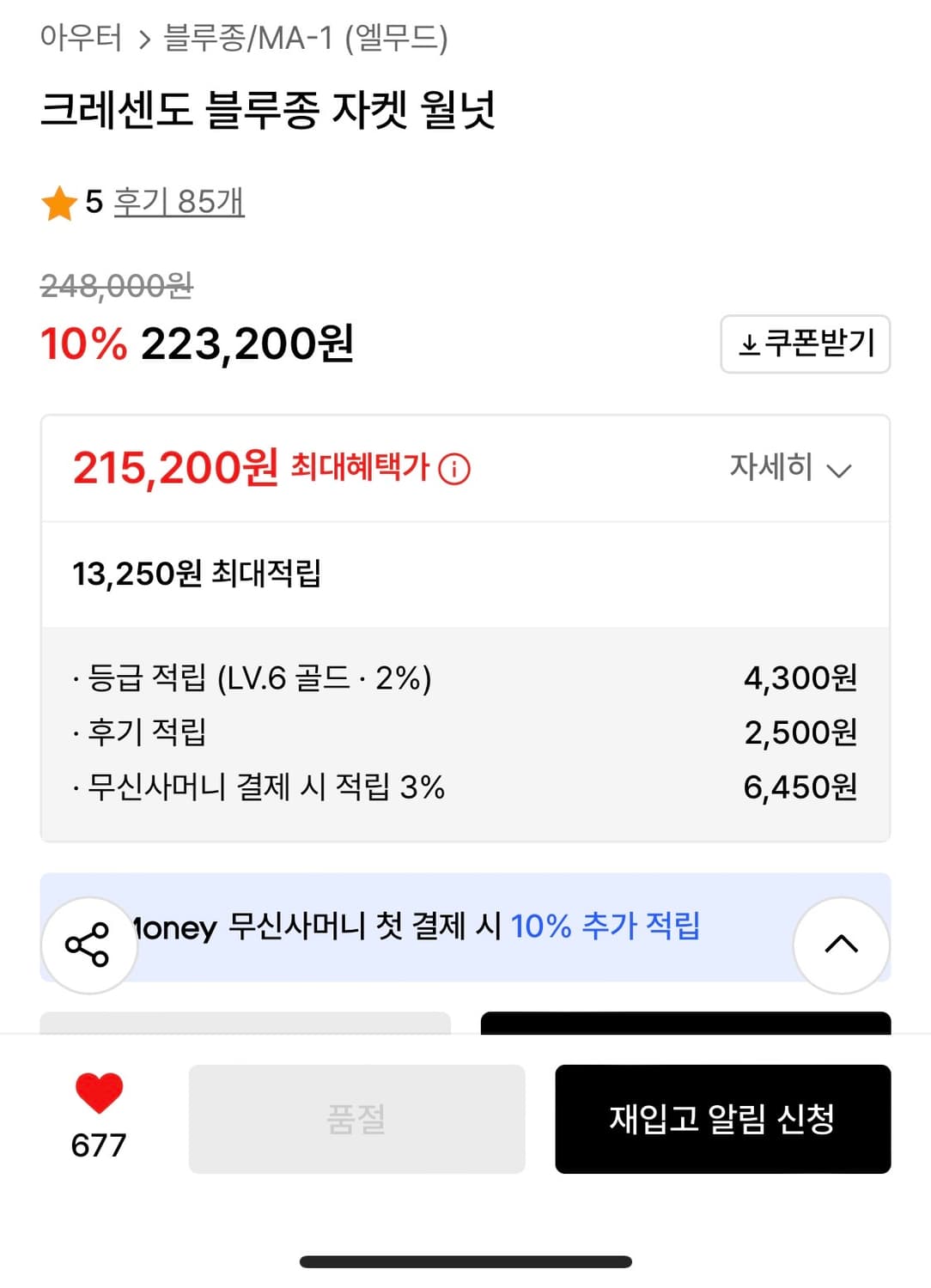Tap the share icon button
The height and width of the screenshot is (1288, 931).
pyautogui.click(x=88, y=945)
